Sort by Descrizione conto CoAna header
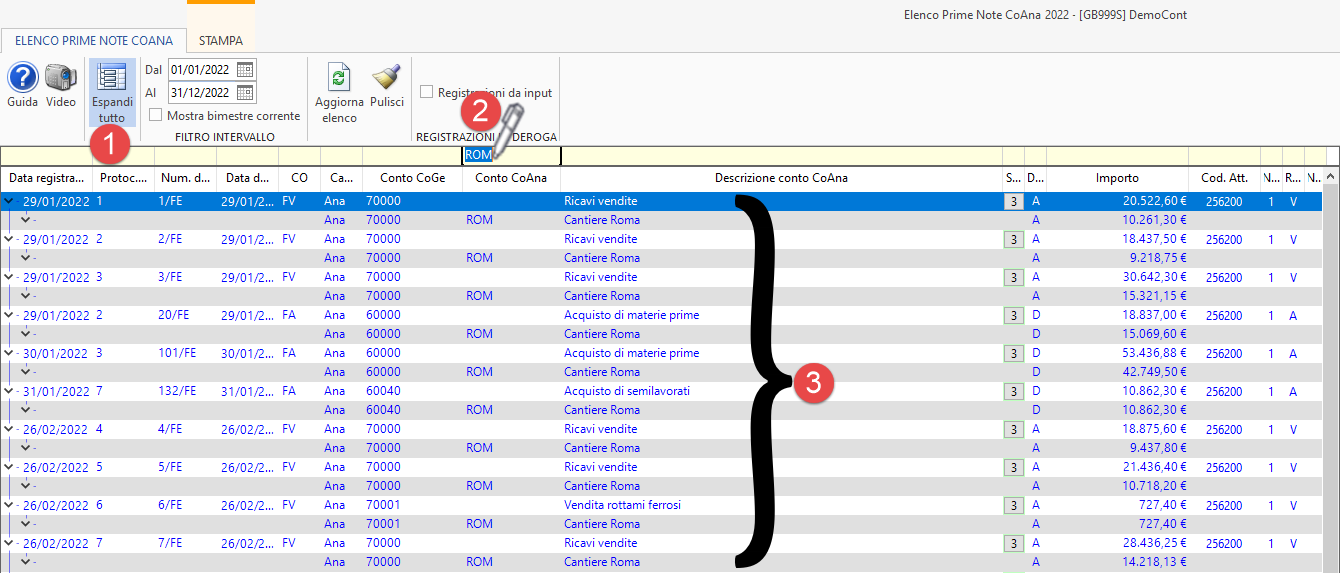This screenshot has width=1340, height=573. (781, 178)
